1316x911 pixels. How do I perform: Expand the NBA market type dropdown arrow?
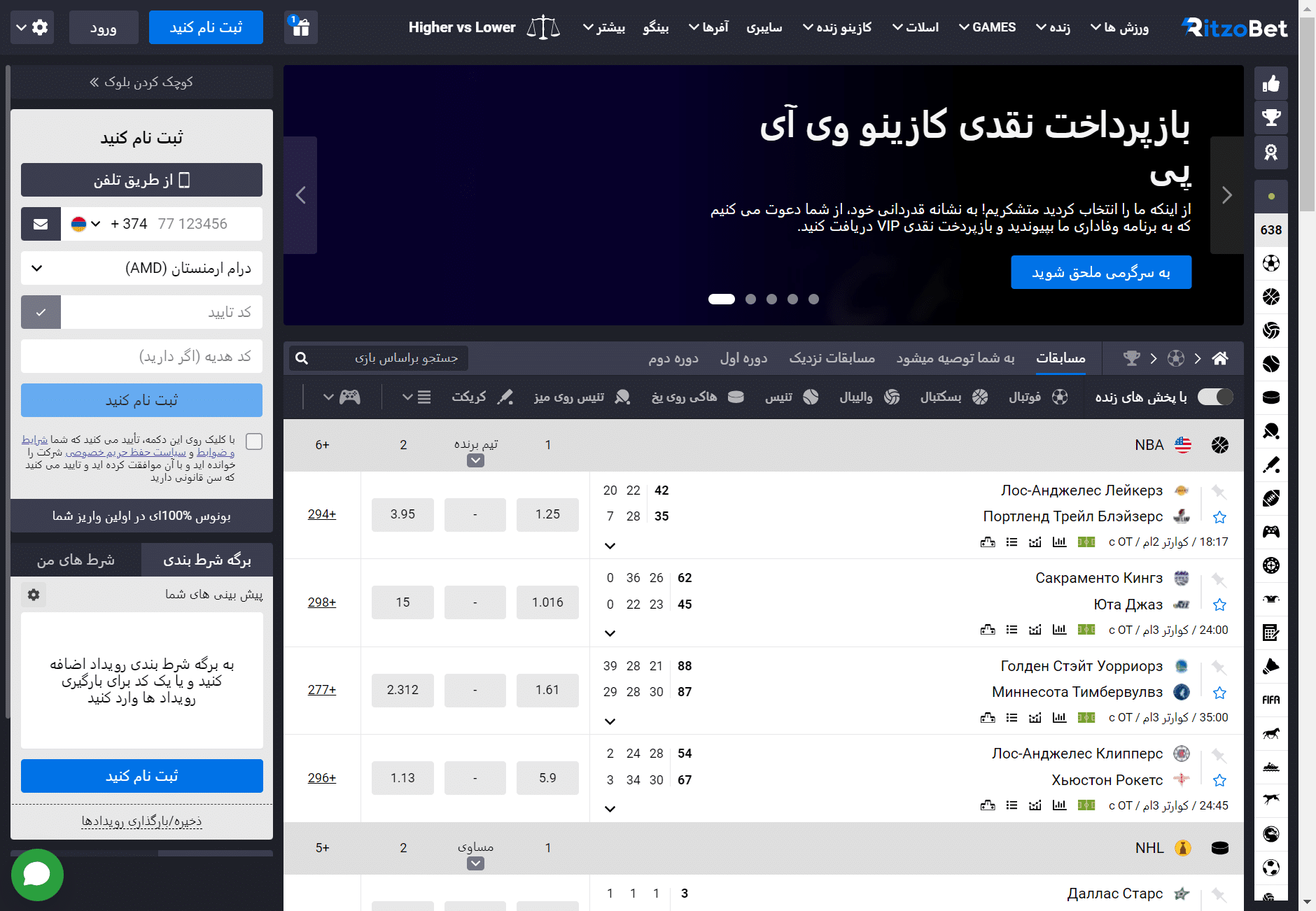pyautogui.click(x=475, y=460)
